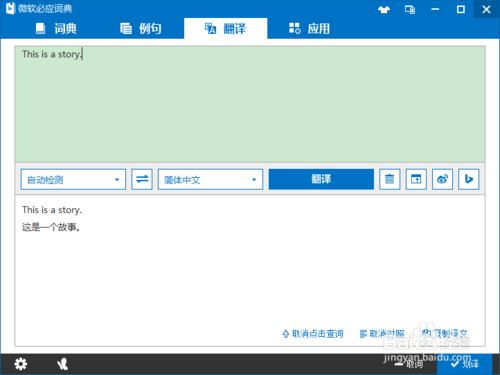Click into the green source text box
The width and height of the screenshot is (500, 375).
point(250,104)
